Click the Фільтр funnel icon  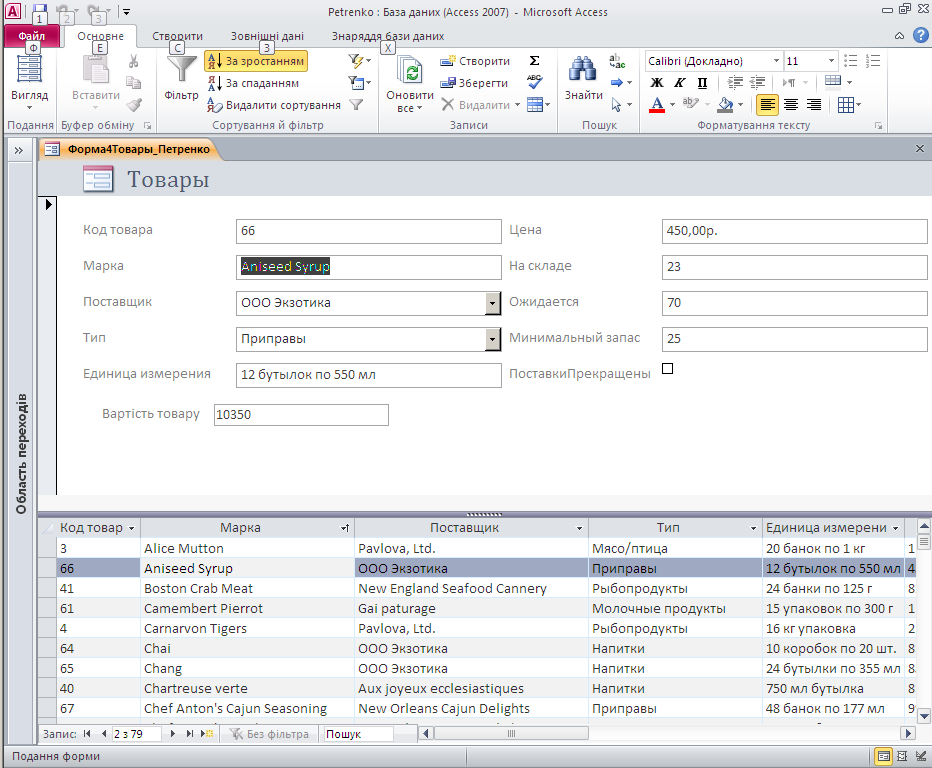coord(182,70)
